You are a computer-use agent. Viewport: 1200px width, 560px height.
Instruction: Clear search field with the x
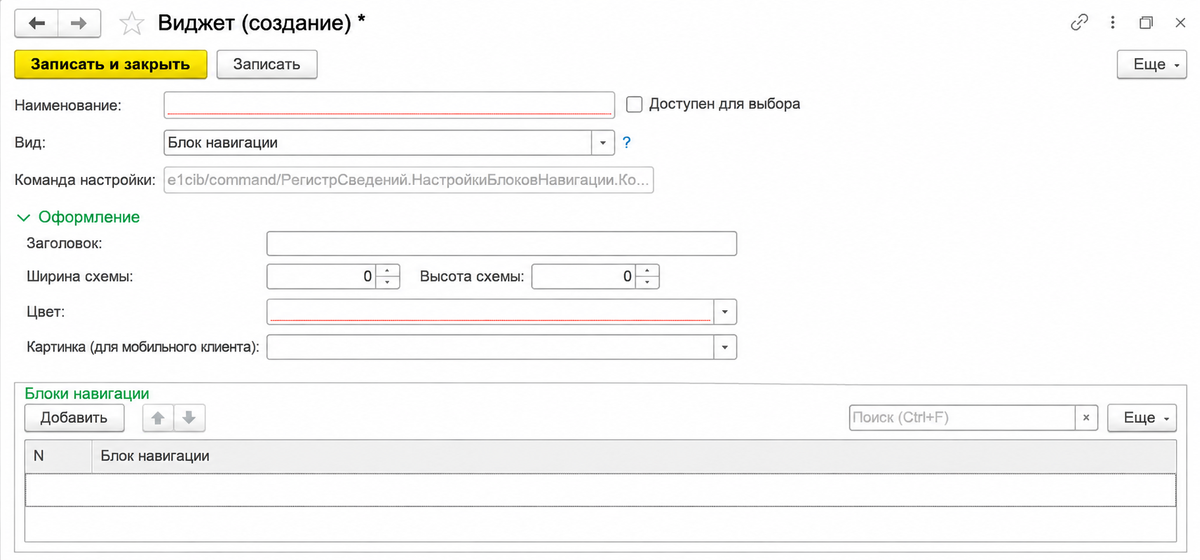pyautogui.click(x=1087, y=418)
